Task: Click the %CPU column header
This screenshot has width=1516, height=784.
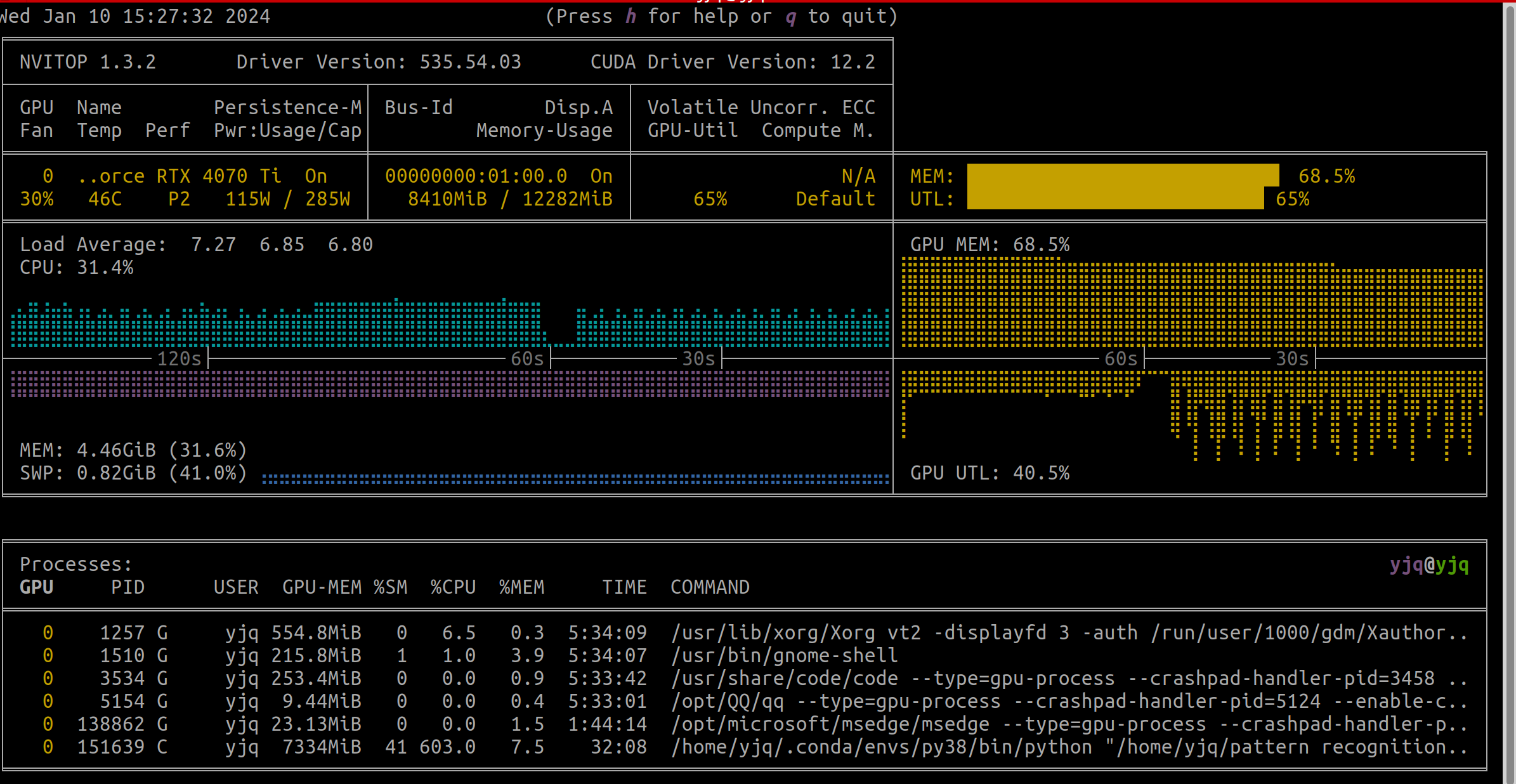Action: pos(453,587)
